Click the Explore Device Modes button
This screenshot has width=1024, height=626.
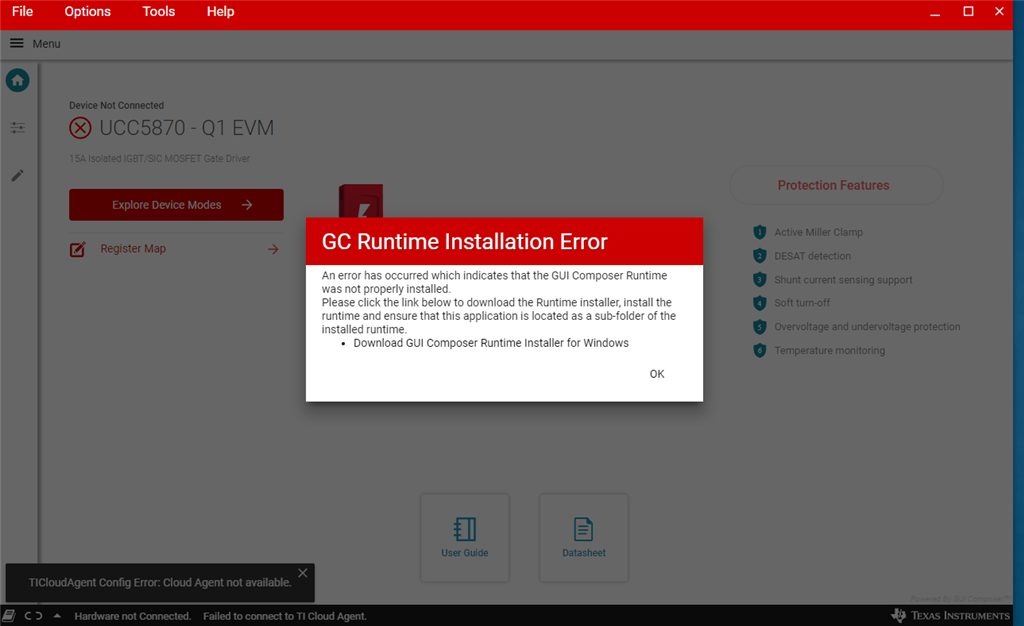coord(176,205)
